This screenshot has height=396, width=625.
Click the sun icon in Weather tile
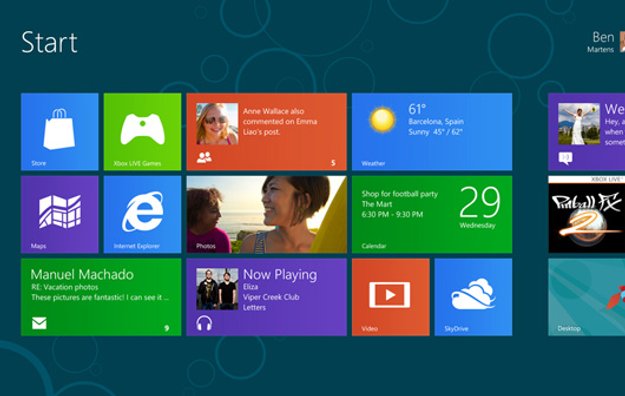(x=382, y=119)
